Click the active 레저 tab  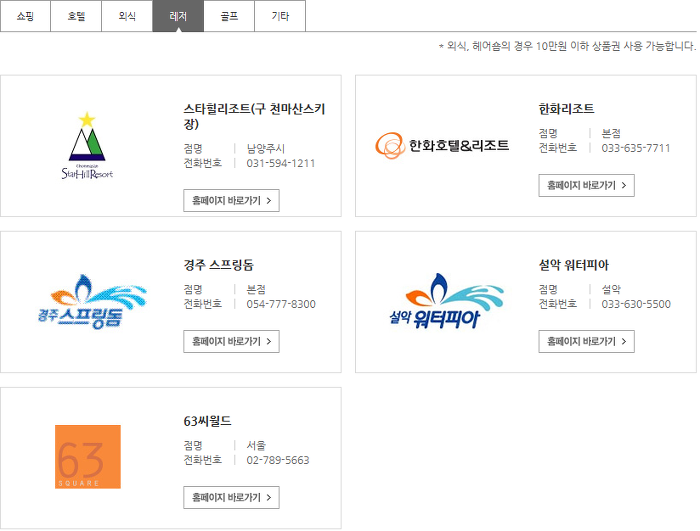[x=178, y=16]
